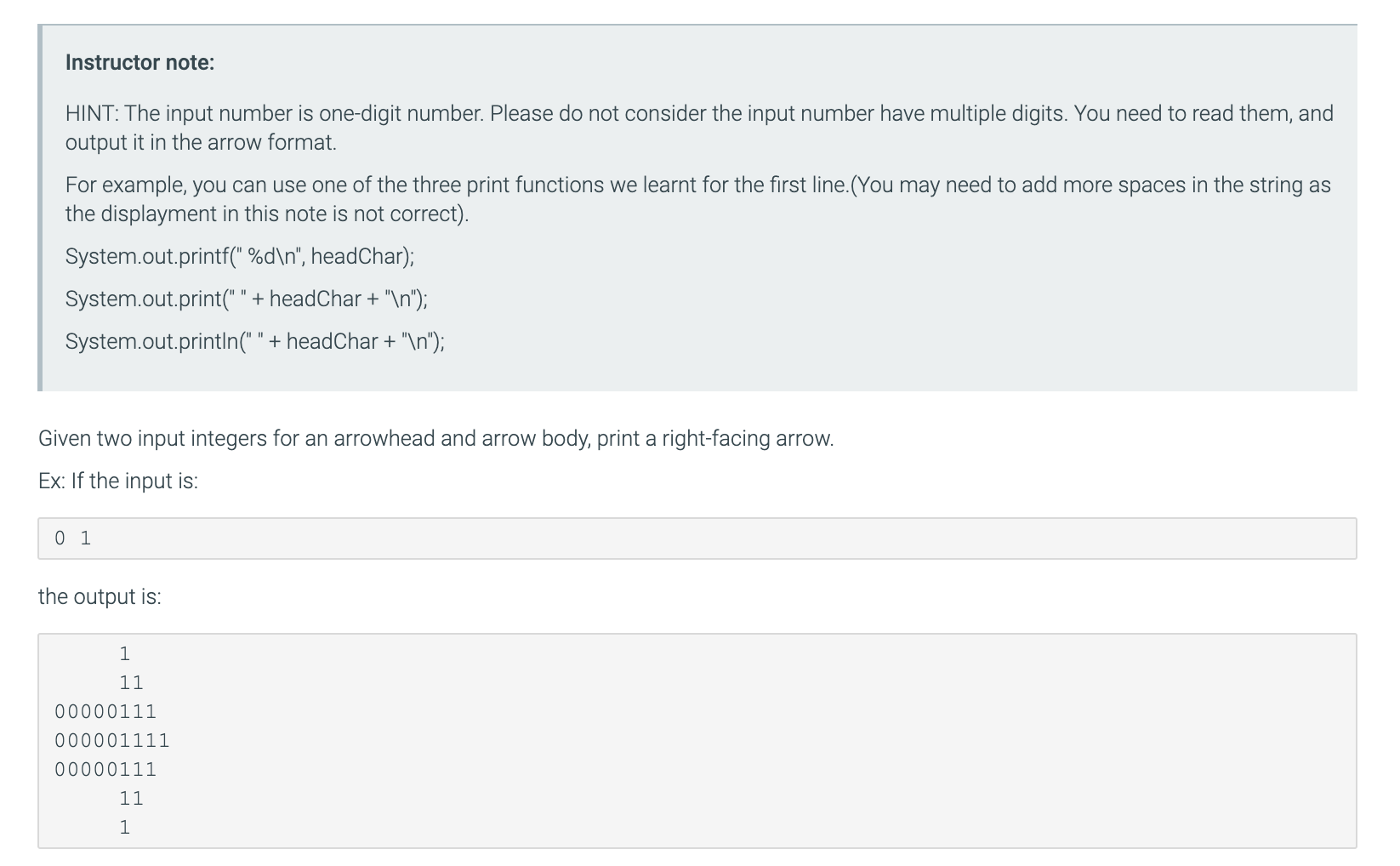
Task: Click the last output line showing 1
Action: (x=125, y=827)
